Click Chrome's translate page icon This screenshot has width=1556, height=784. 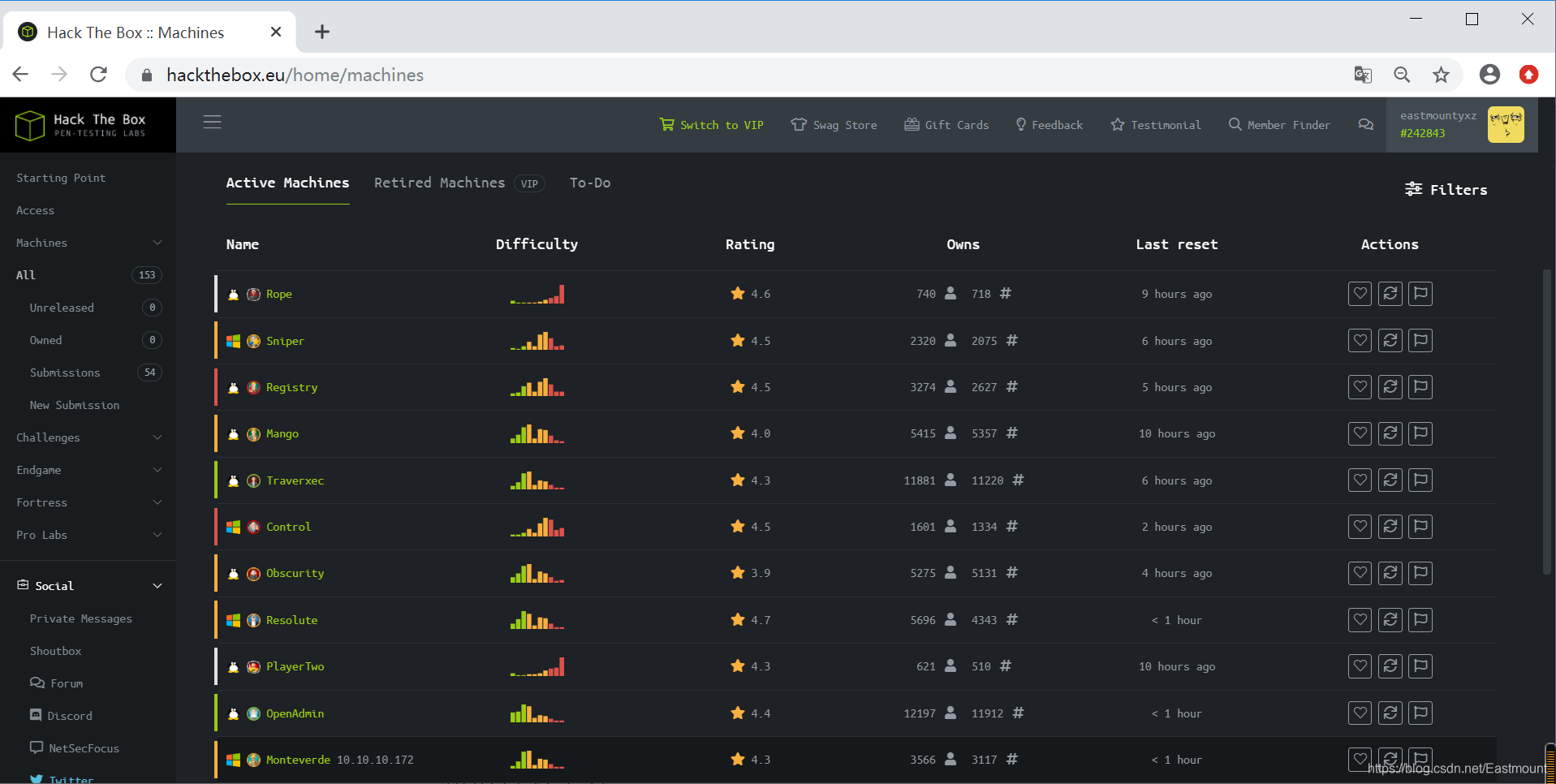pos(1363,75)
